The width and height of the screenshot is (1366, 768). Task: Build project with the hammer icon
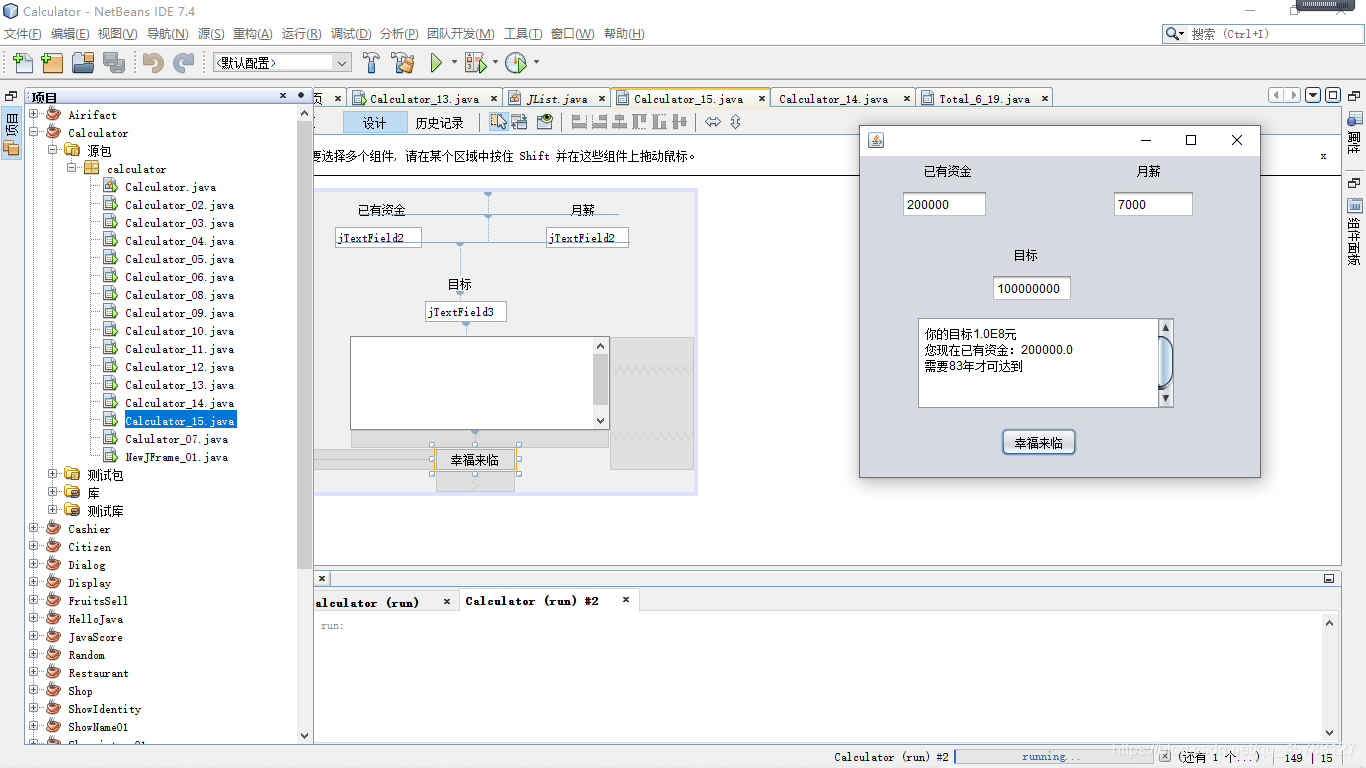point(371,63)
